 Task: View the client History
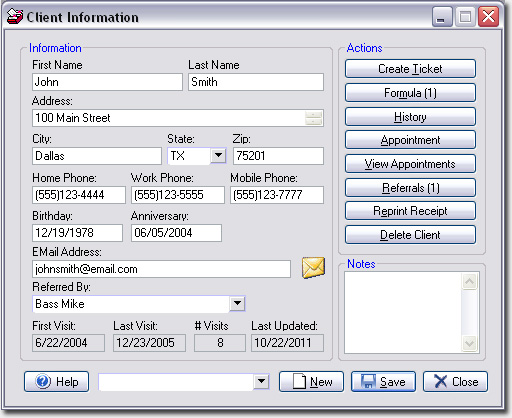[x=410, y=117]
